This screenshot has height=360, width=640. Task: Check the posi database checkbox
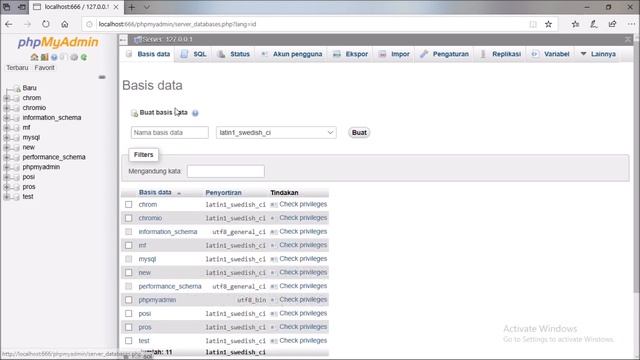tap(129, 313)
